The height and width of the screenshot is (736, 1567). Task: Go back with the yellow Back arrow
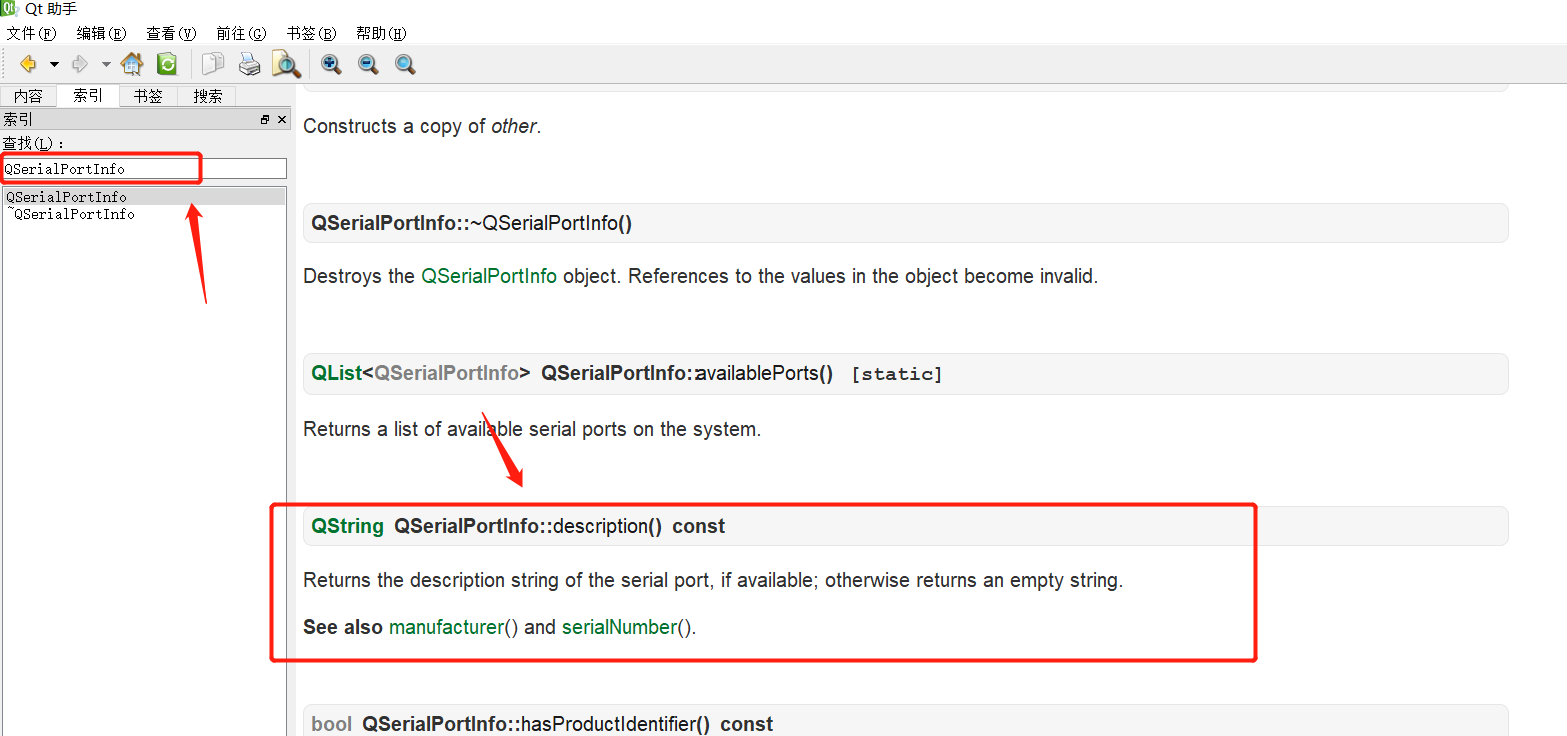28,64
